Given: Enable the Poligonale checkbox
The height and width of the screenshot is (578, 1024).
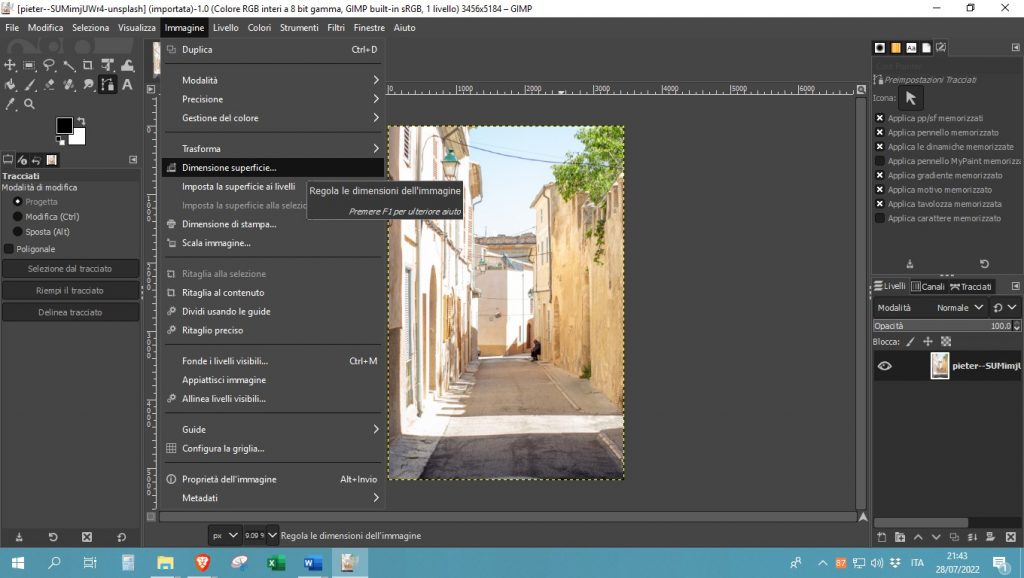Looking at the screenshot, I should click(x=9, y=249).
